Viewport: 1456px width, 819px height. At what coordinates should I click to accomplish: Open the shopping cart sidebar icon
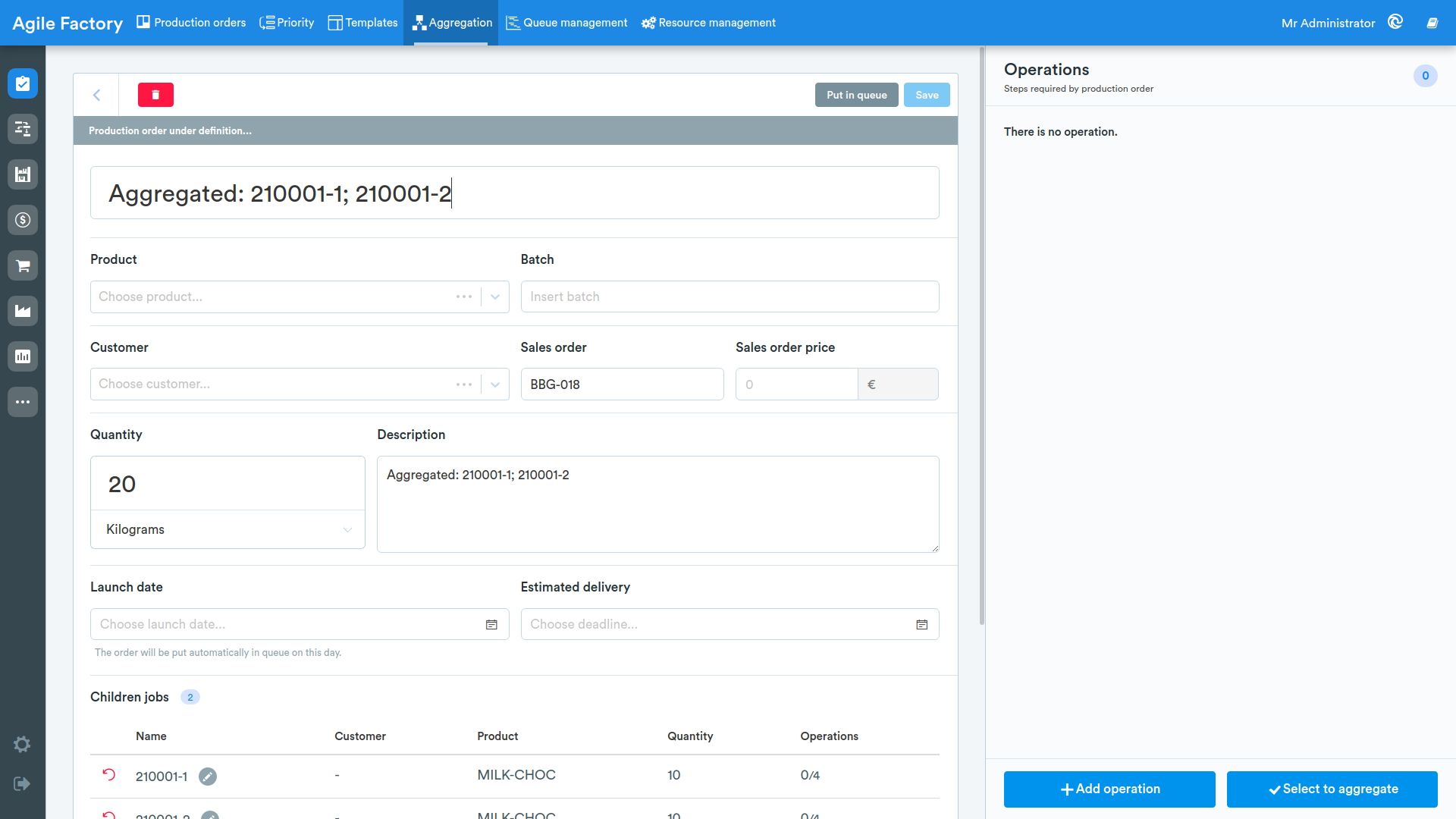tap(23, 265)
